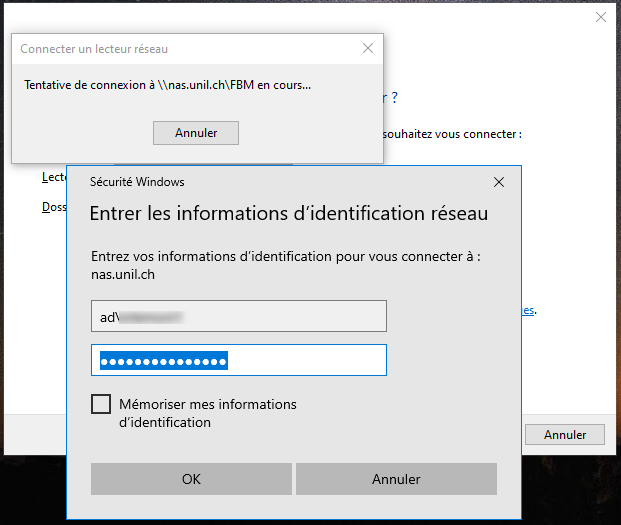The height and width of the screenshot is (525, 621).
Task: Click the Entrer les informations d'identification réseau heading
Action: tap(289, 213)
